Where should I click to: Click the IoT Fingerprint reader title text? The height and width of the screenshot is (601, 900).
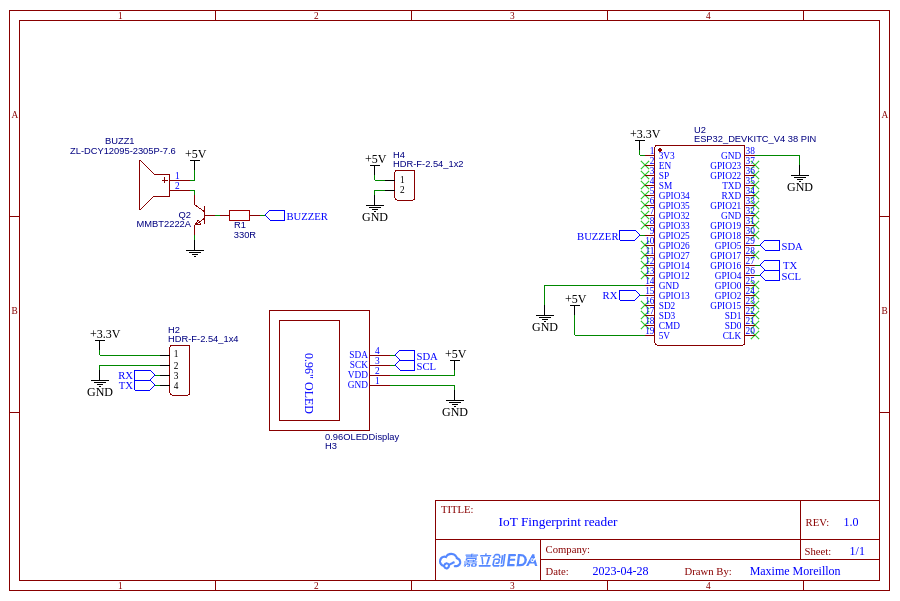coord(558,522)
